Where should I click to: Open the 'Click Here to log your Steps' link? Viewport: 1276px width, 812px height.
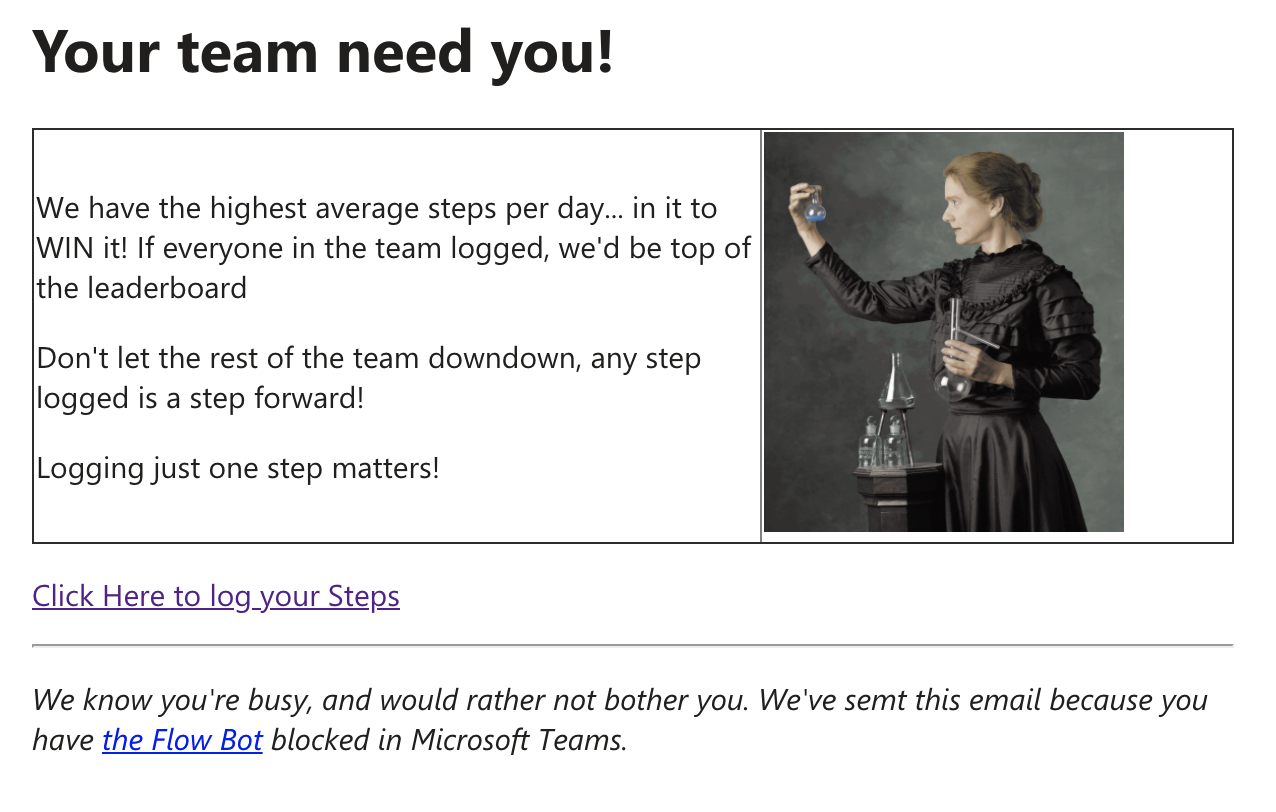click(x=216, y=596)
